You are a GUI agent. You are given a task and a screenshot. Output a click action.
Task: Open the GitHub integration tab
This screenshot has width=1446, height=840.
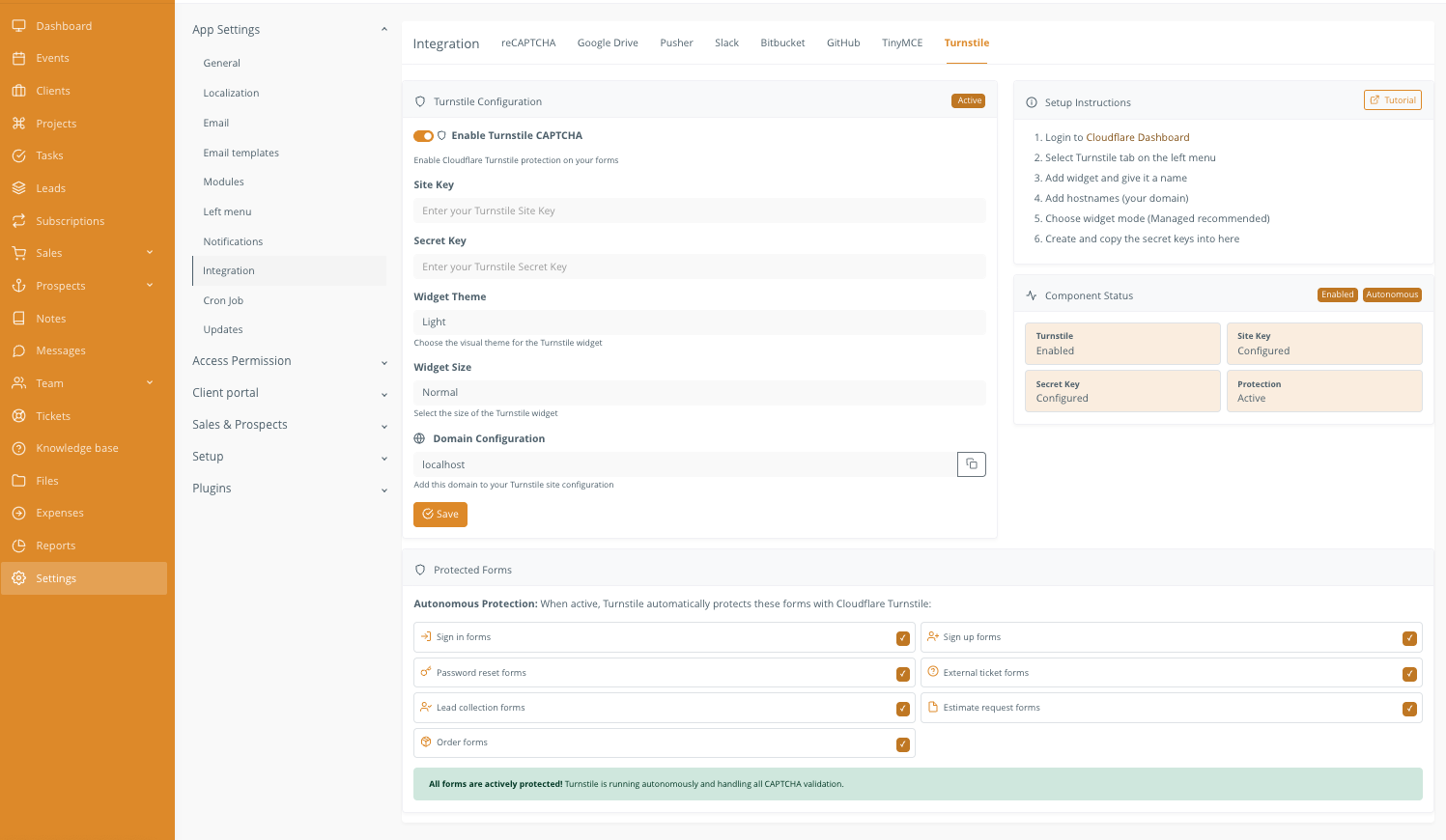pos(842,42)
